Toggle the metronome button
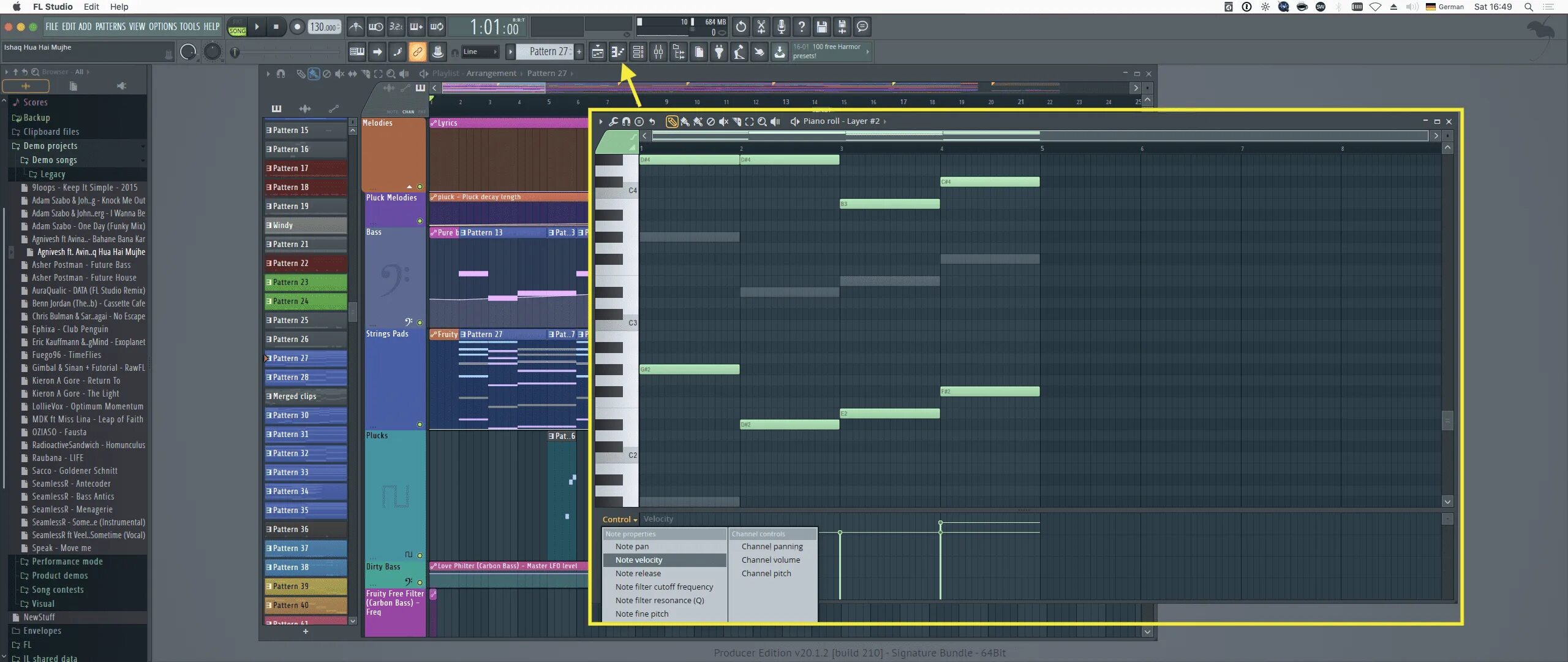 (x=355, y=27)
